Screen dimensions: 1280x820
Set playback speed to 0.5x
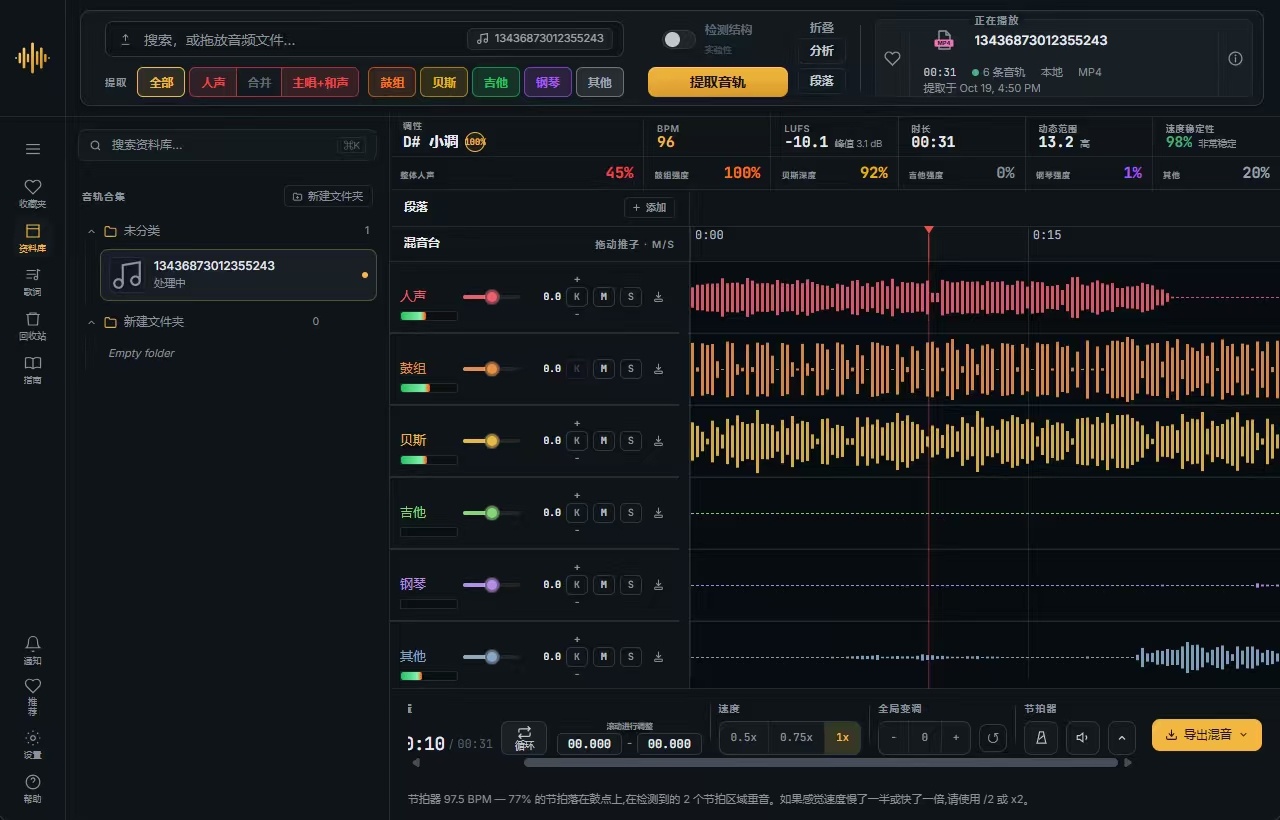(743, 738)
